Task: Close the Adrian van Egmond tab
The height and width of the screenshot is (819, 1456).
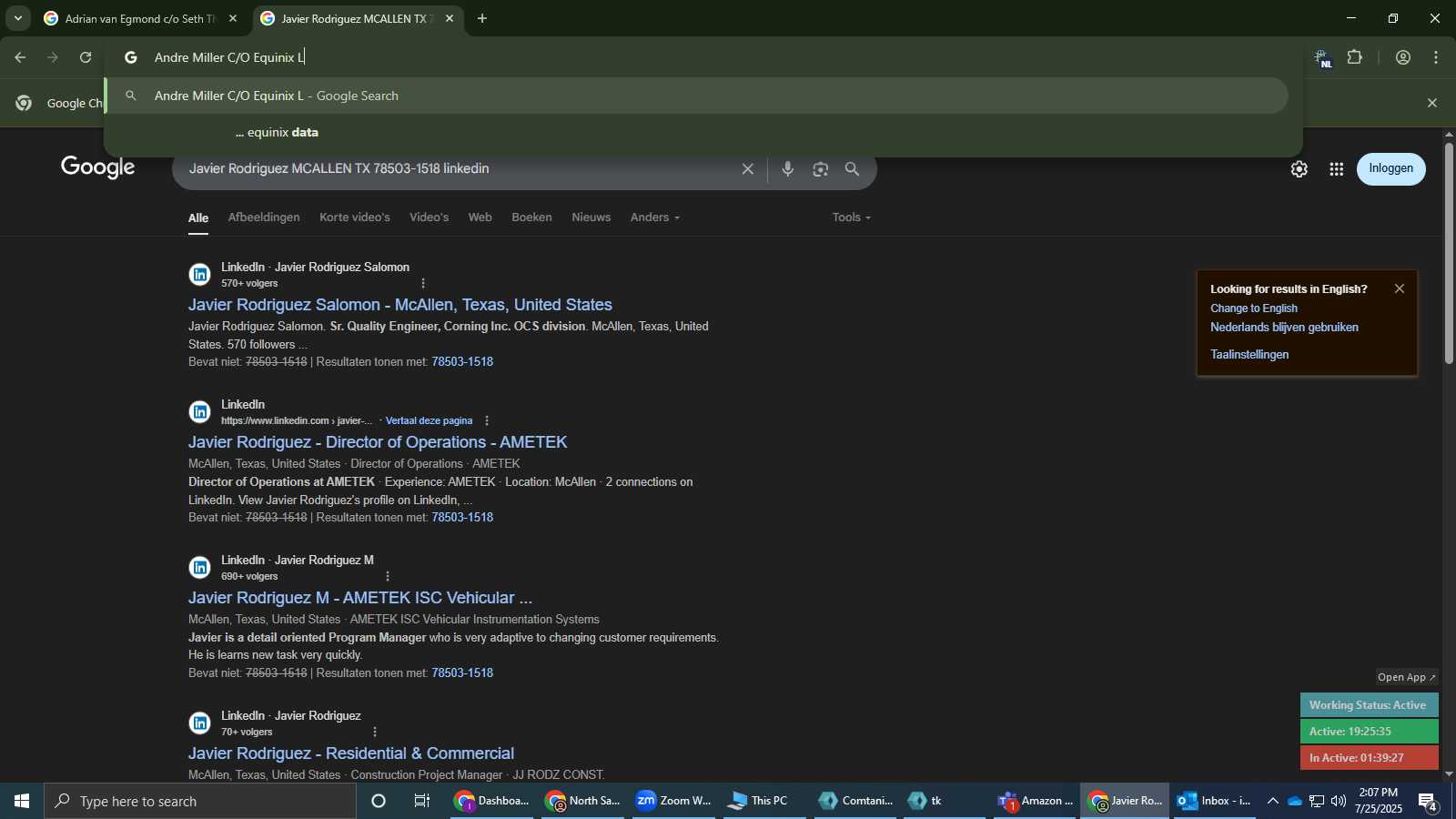Action: pos(233,18)
